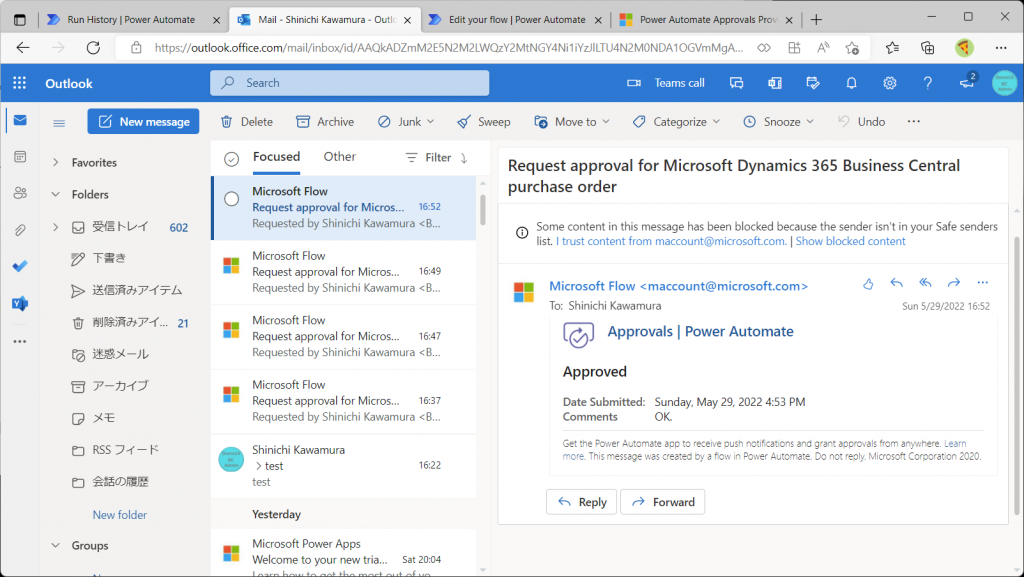Open the account profile picture menu
This screenshot has height=577, width=1024.
pos(1004,83)
